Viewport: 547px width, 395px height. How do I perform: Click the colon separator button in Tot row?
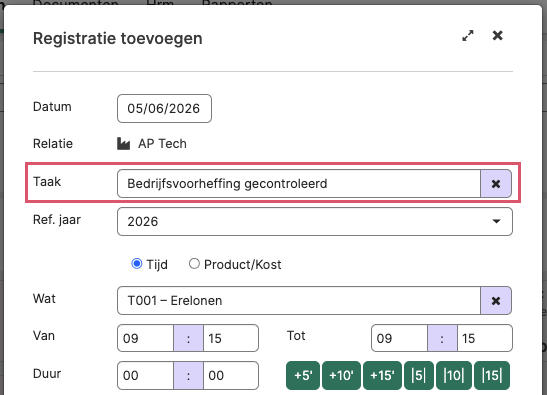coord(442,338)
